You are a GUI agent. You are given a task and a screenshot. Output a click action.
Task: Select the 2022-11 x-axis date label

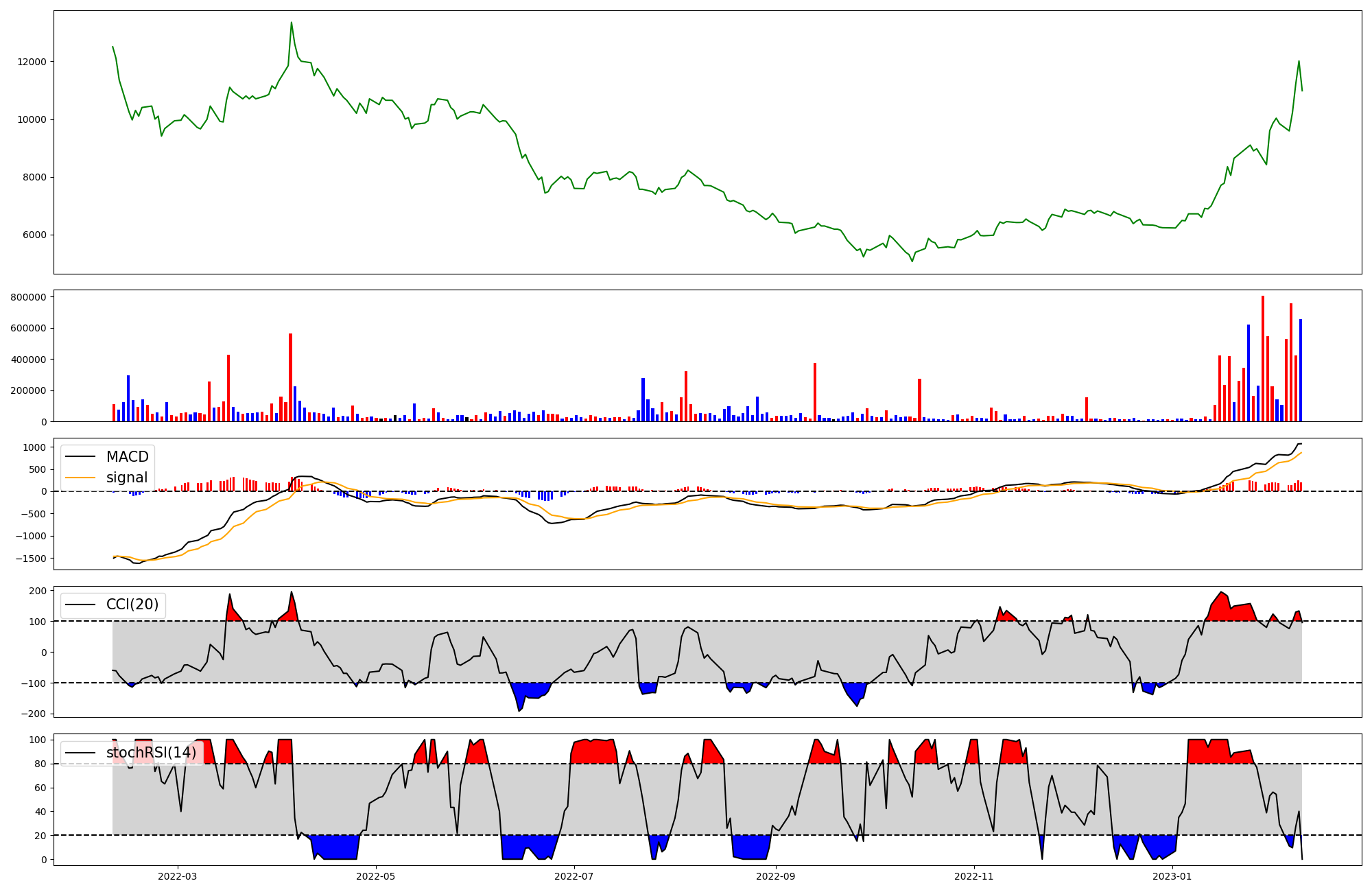pos(974,876)
